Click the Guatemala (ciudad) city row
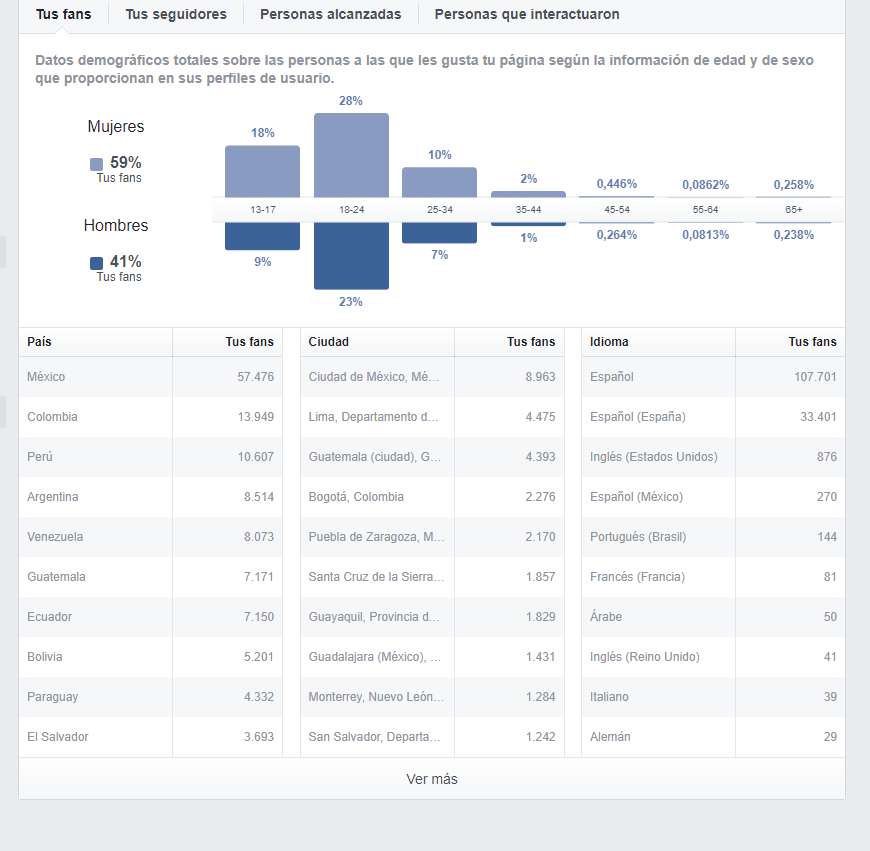870x851 pixels. point(432,457)
